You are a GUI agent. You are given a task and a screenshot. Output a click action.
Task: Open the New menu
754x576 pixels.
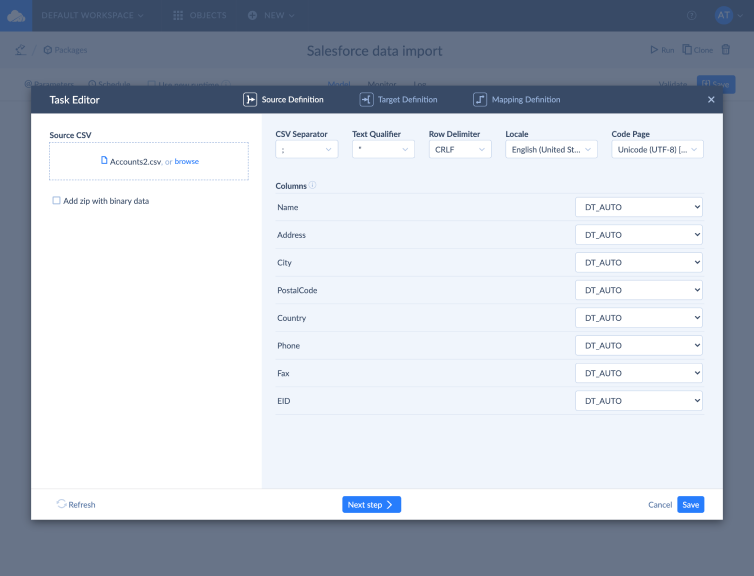pos(271,15)
